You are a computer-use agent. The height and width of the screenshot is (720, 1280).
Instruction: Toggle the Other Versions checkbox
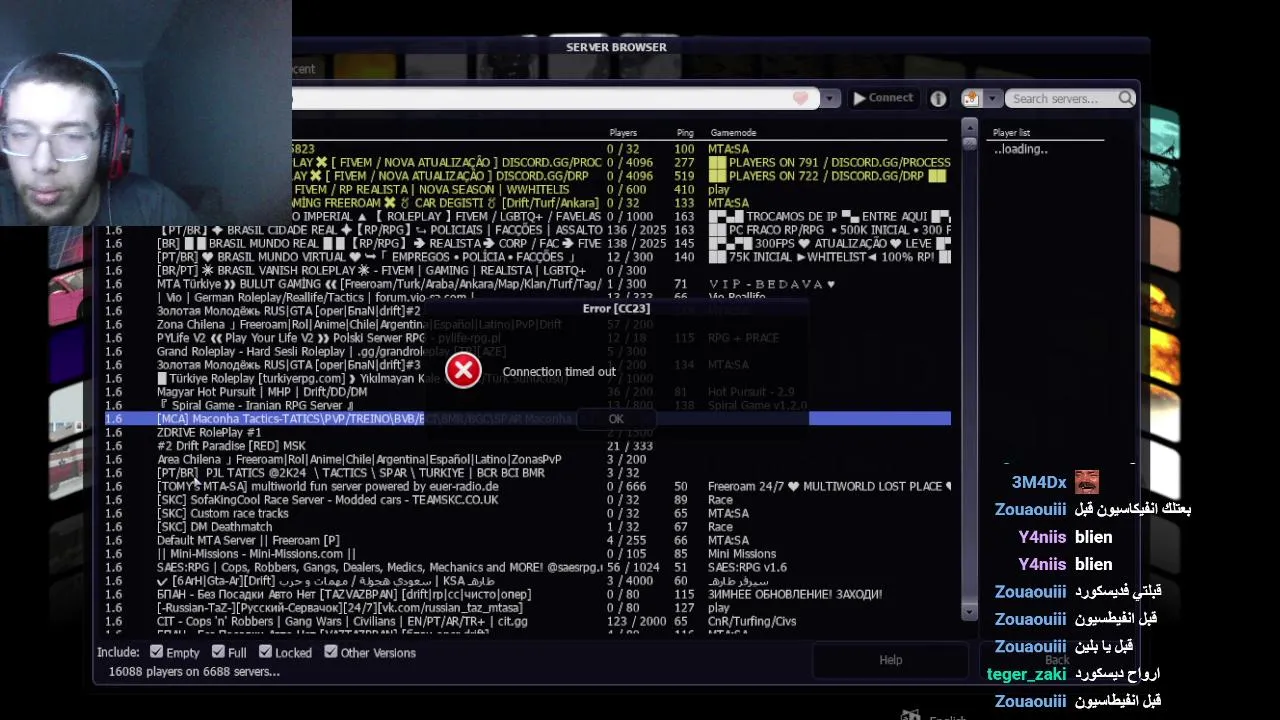click(331, 651)
